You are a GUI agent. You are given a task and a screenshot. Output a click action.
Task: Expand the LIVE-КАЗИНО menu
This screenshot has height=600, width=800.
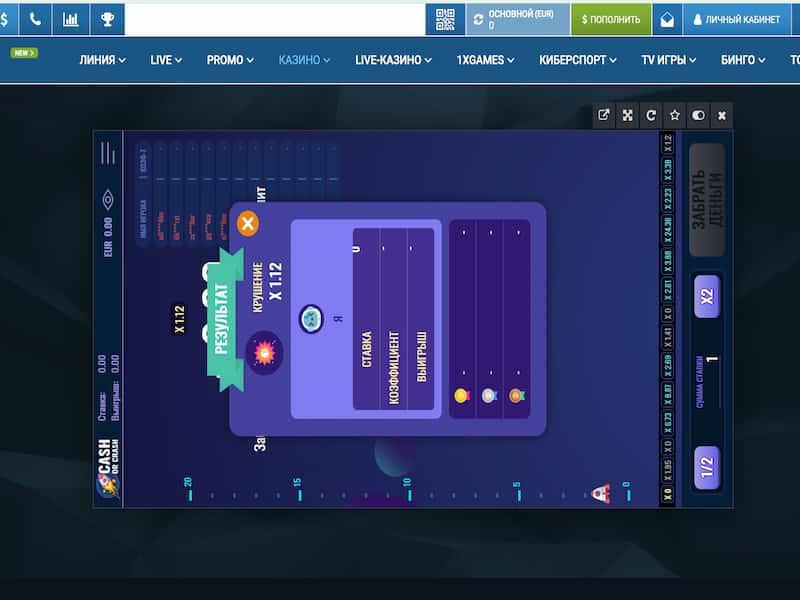coord(393,60)
